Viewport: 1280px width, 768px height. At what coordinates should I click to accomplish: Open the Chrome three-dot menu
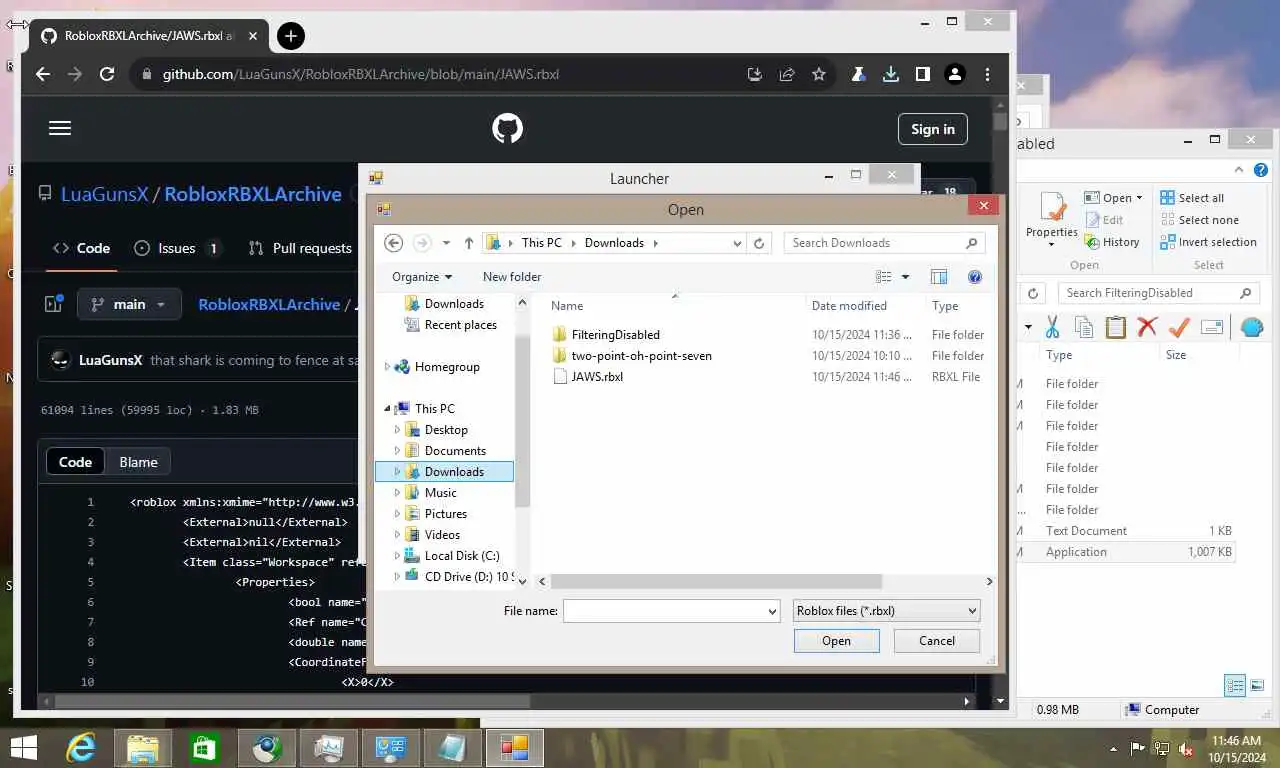(987, 74)
